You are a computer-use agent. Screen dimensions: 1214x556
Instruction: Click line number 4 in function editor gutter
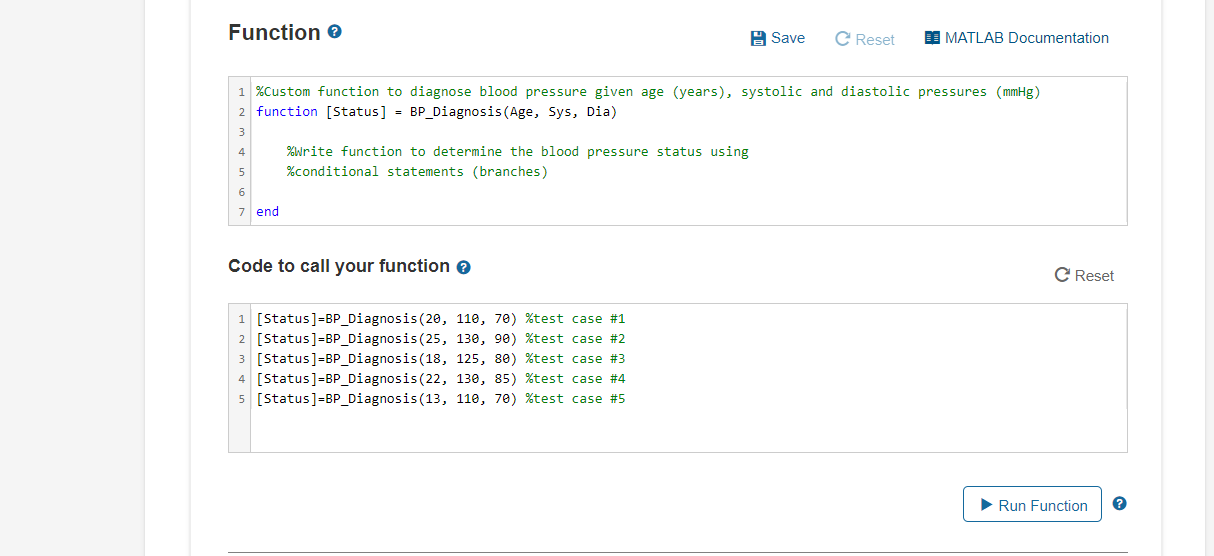(x=242, y=152)
